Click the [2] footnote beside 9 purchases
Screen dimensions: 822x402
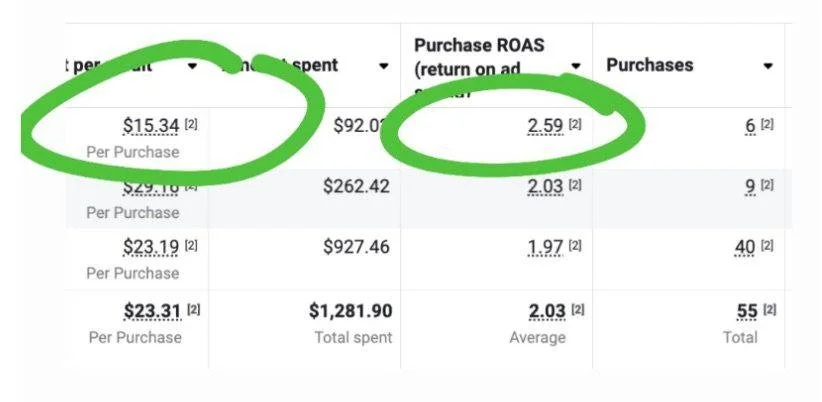pyautogui.click(x=767, y=184)
